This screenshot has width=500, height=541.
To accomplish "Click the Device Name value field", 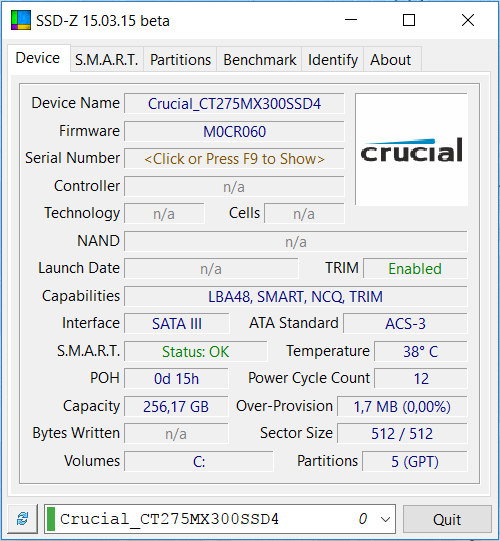I will click(x=234, y=104).
